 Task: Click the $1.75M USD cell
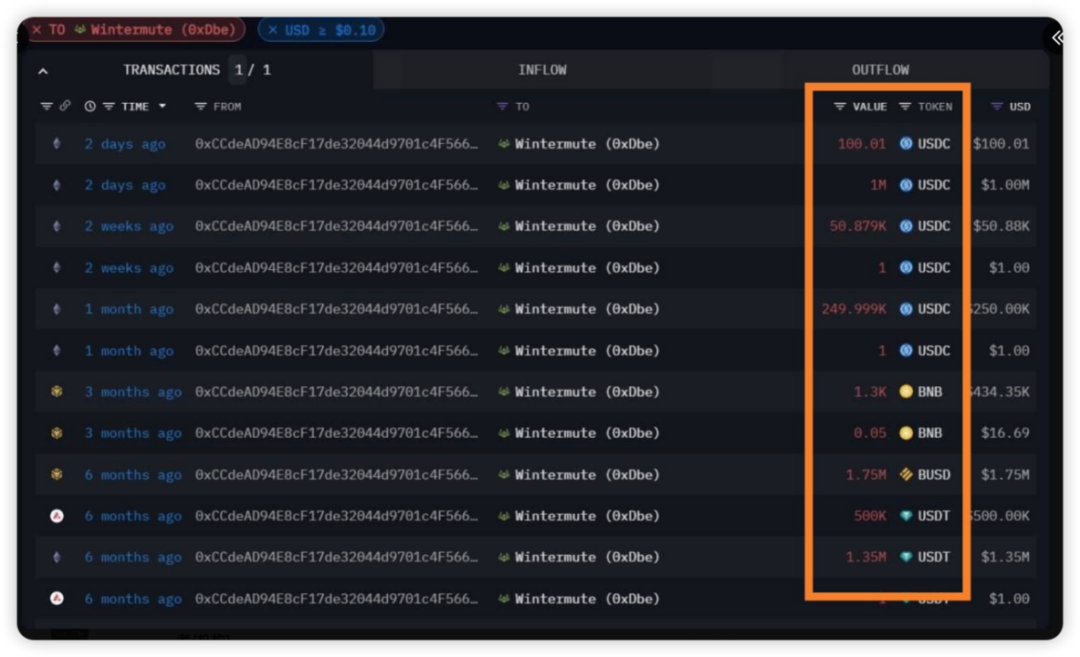(x=1005, y=474)
